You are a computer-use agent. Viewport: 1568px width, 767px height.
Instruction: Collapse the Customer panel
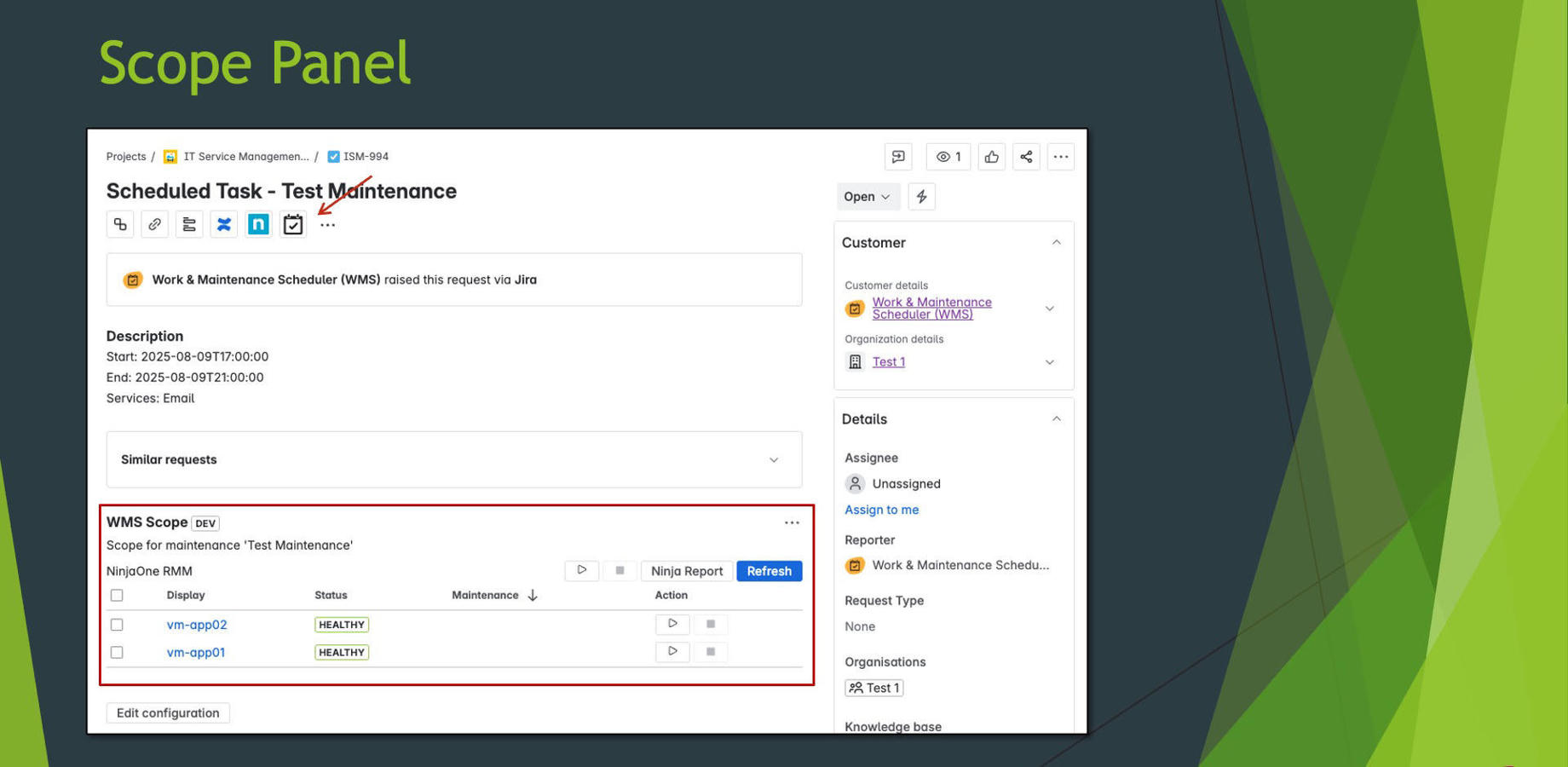click(x=1057, y=243)
